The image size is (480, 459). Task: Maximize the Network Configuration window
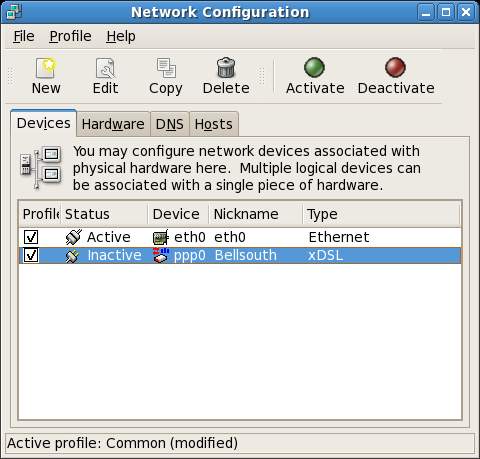pos(446,13)
